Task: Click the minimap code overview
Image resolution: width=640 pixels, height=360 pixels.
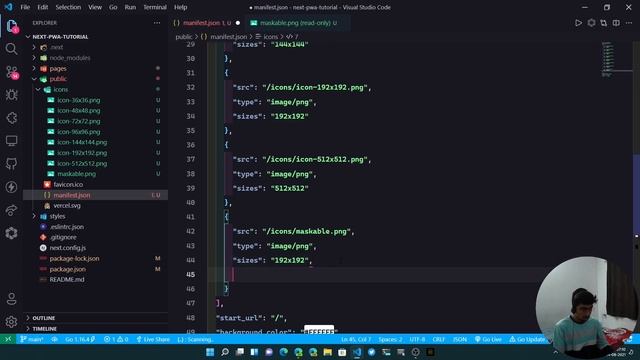Action: coord(608,59)
